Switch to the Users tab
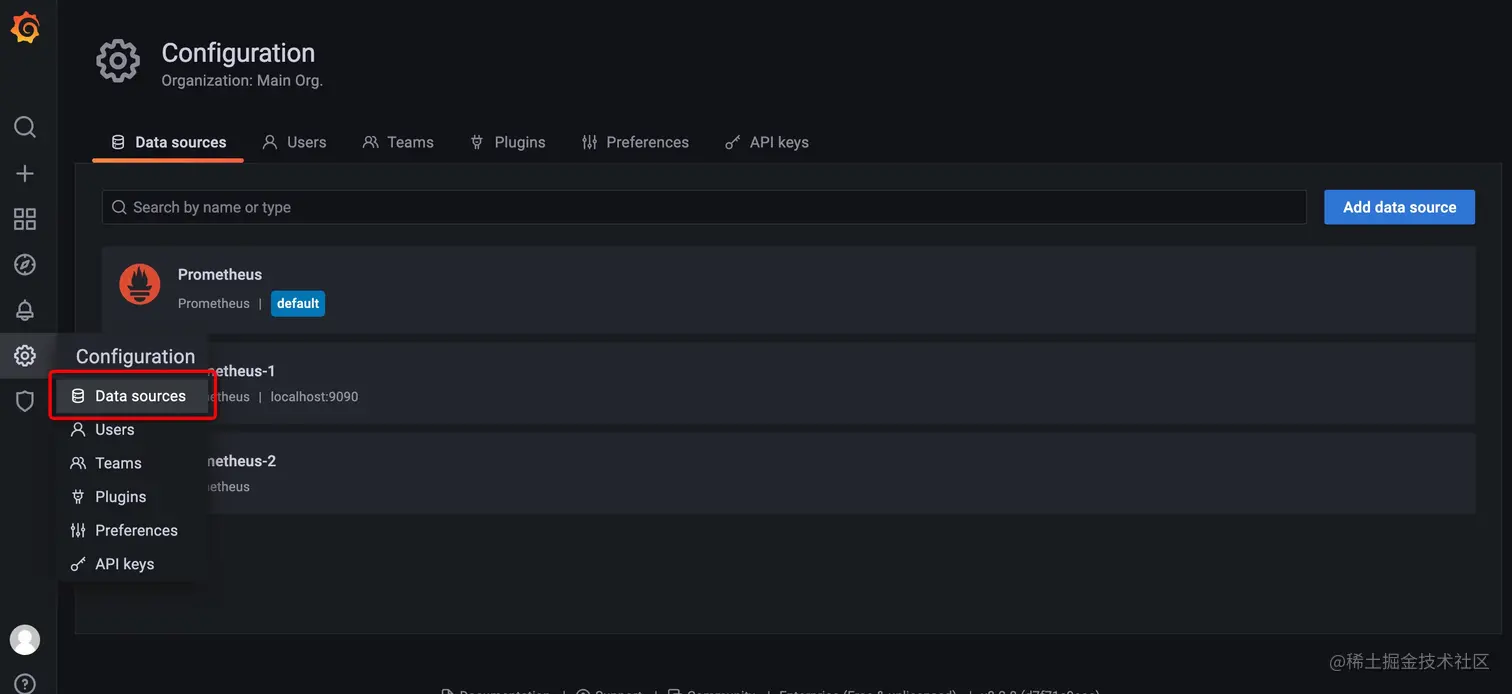1512x694 pixels. click(294, 142)
